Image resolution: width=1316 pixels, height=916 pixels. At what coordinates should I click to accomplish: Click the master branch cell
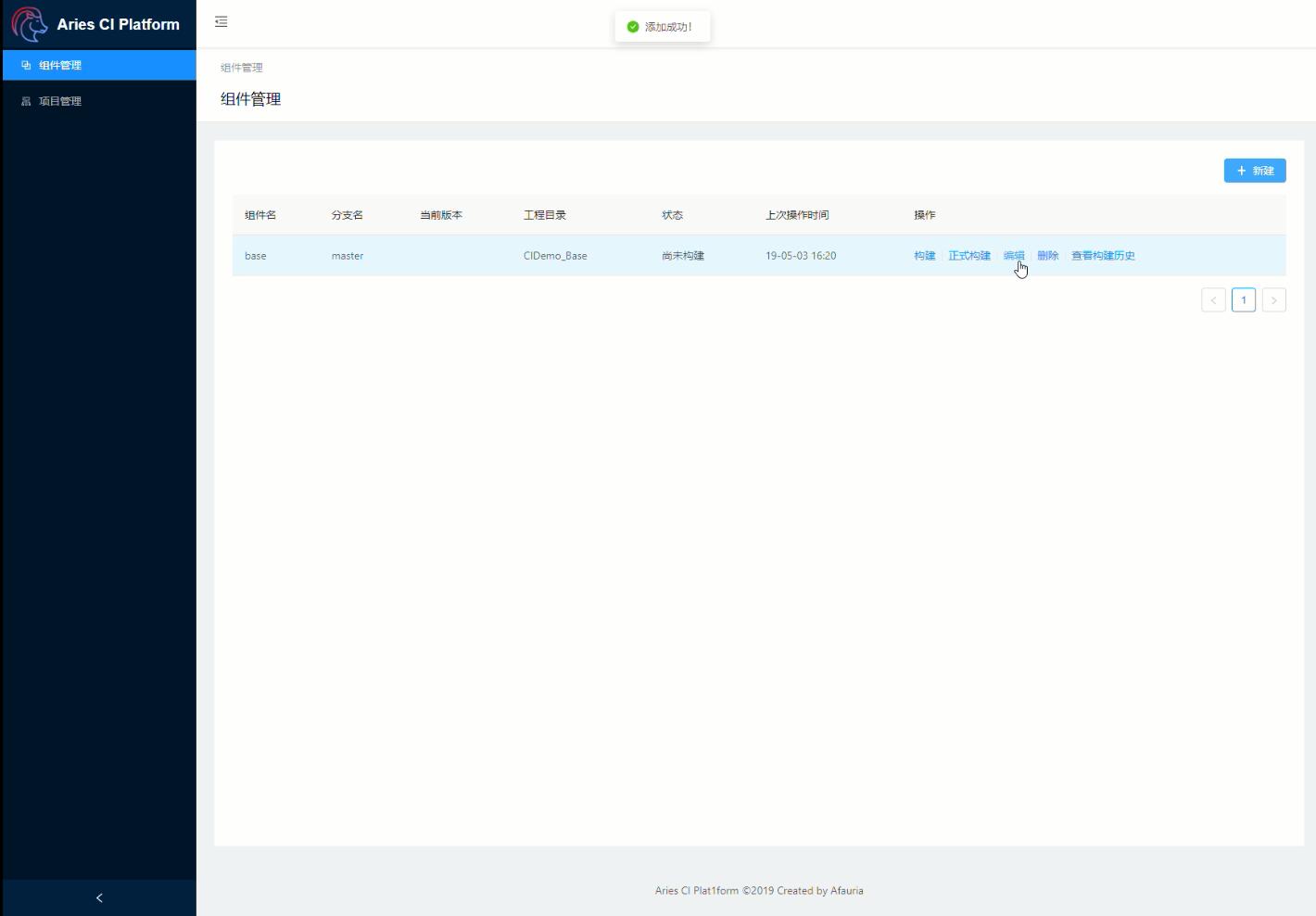coord(348,256)
